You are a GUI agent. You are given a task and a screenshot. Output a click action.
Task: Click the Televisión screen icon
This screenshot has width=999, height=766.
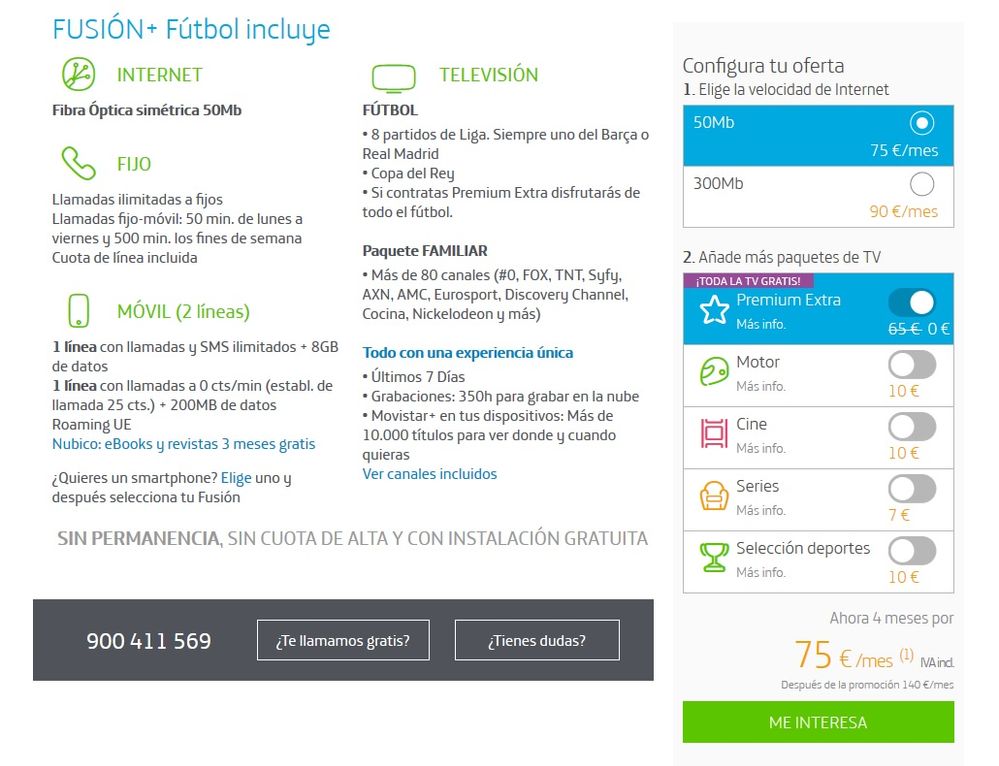(393, 77)
